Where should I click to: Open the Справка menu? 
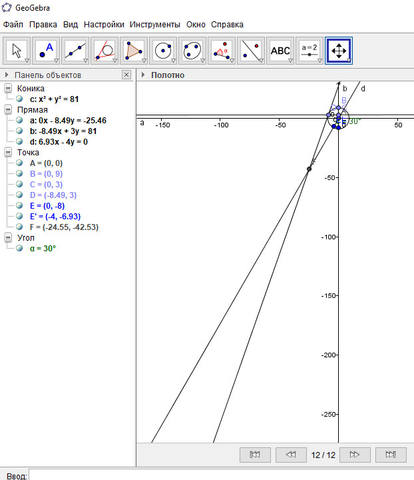pyautogui.click(x=227, y=24)
